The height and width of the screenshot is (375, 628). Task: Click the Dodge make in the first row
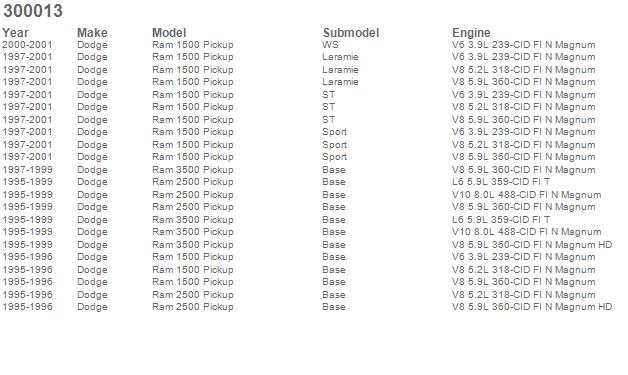point(92,45)
